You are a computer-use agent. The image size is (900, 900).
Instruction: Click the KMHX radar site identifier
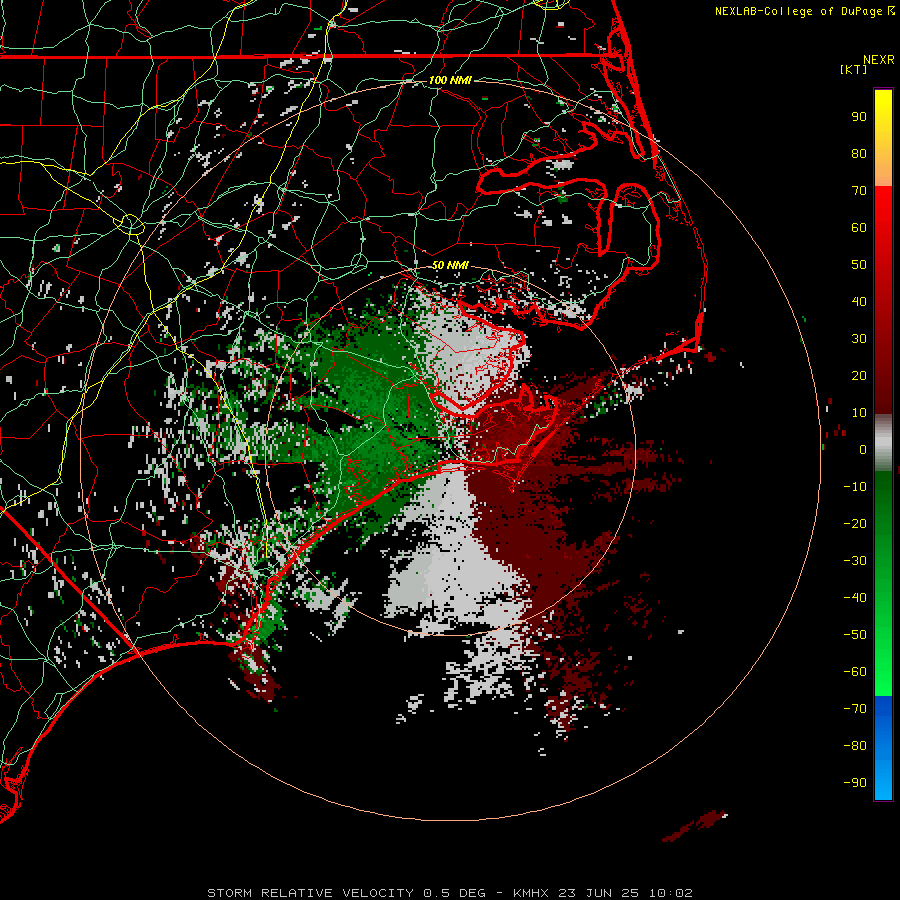531,893
